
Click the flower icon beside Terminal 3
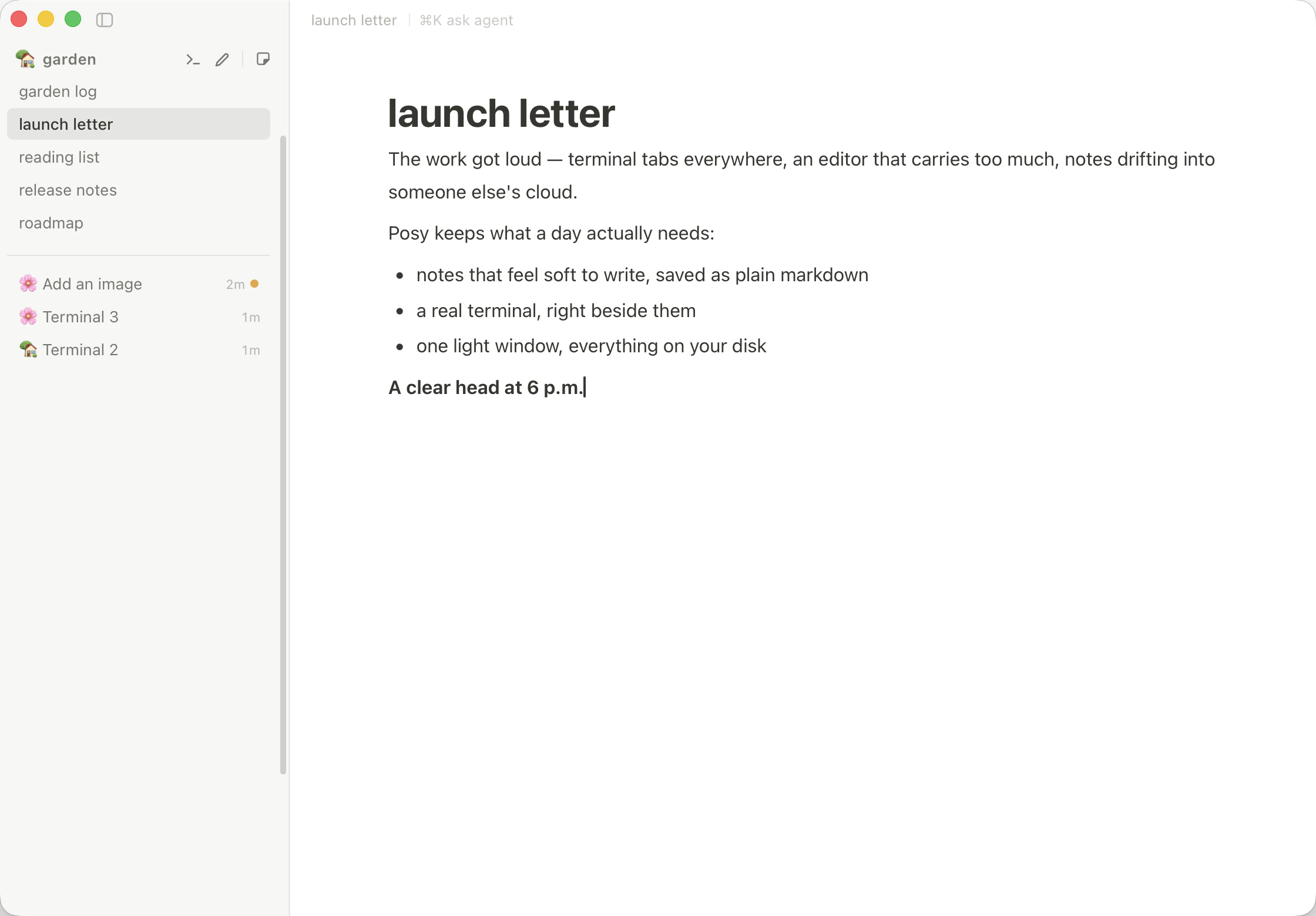point(28,316)
